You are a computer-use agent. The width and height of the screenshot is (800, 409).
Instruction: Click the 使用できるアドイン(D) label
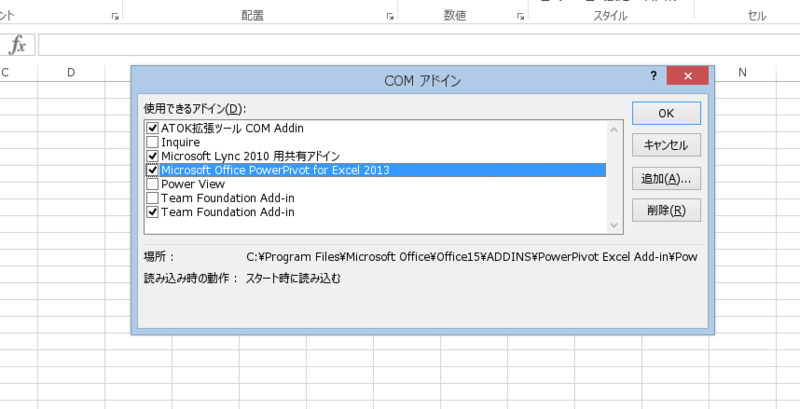pos(195,109)
